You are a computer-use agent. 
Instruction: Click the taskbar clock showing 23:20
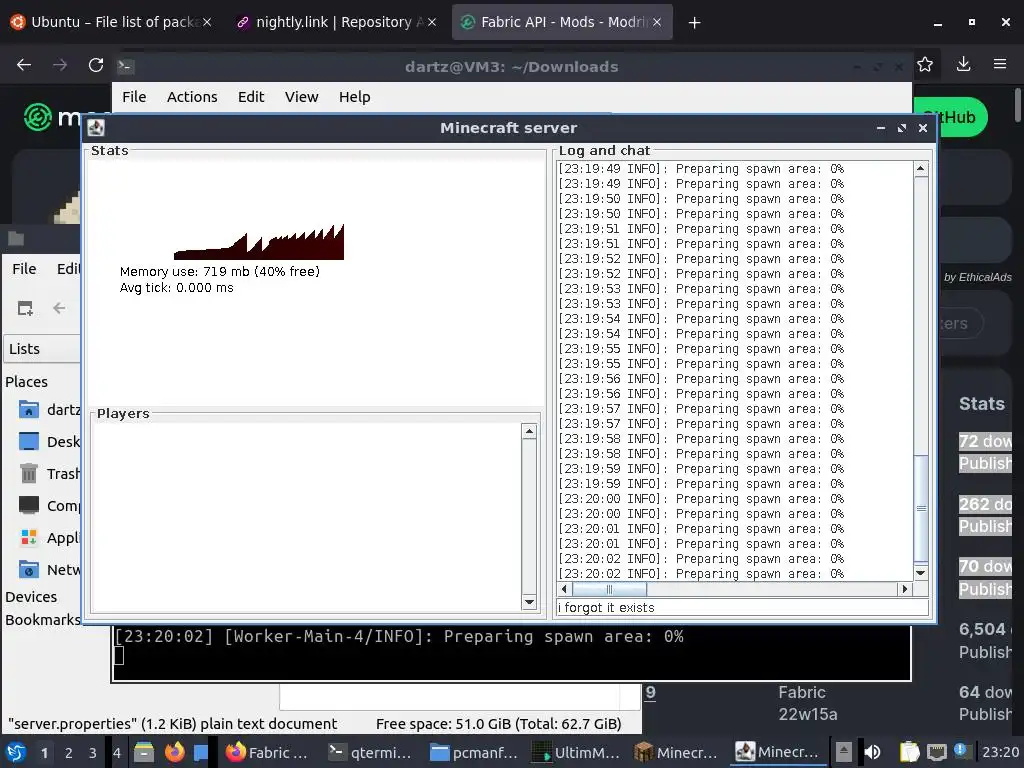[x=1000, y=752]
